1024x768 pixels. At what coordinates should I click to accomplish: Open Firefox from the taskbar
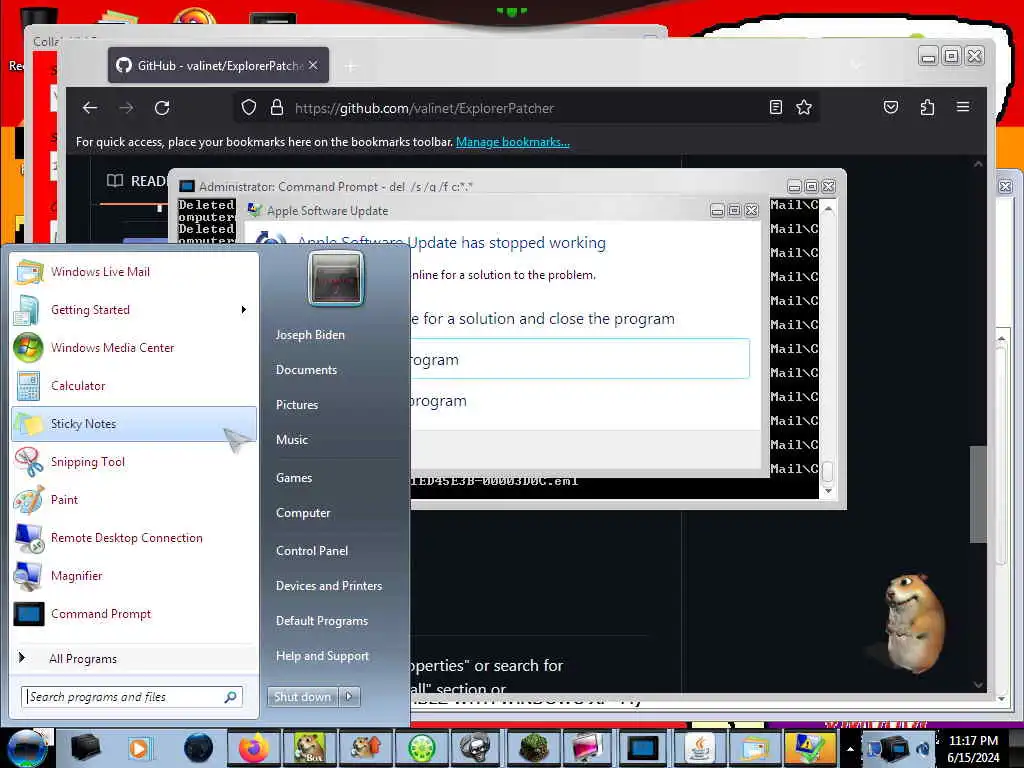[253, 748]
